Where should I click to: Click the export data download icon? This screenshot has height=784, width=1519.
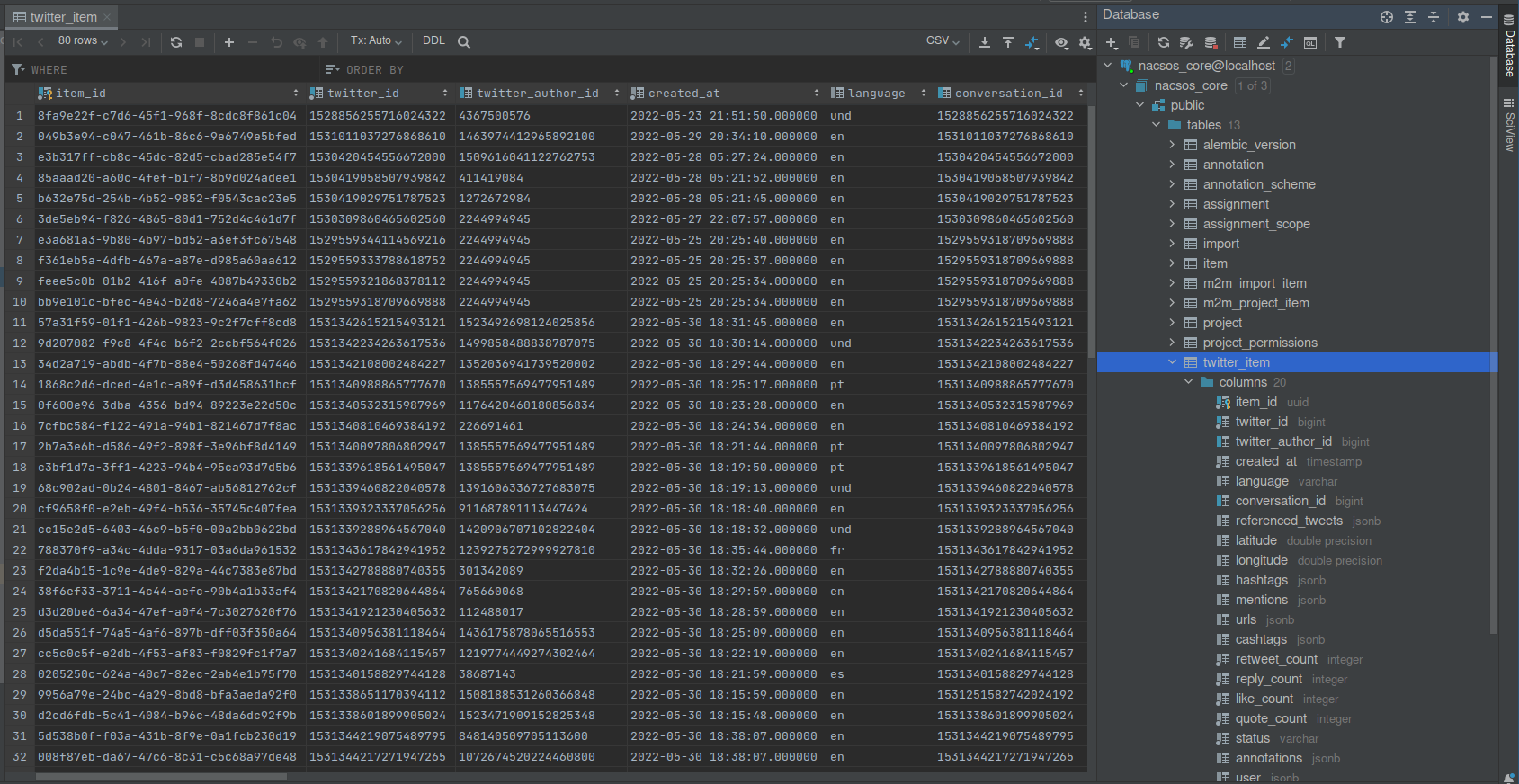(985, 42)
